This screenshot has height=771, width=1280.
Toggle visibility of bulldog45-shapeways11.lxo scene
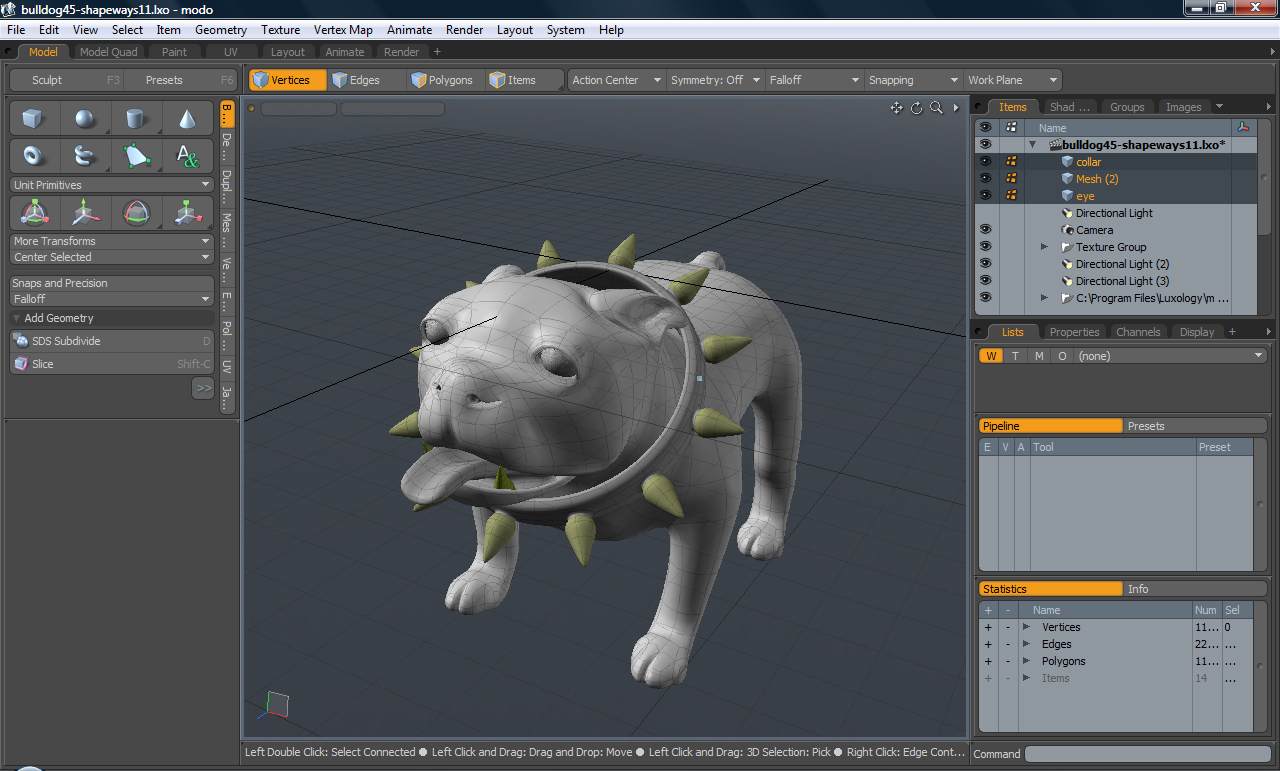pyautogui.click(x=985, y=145)
